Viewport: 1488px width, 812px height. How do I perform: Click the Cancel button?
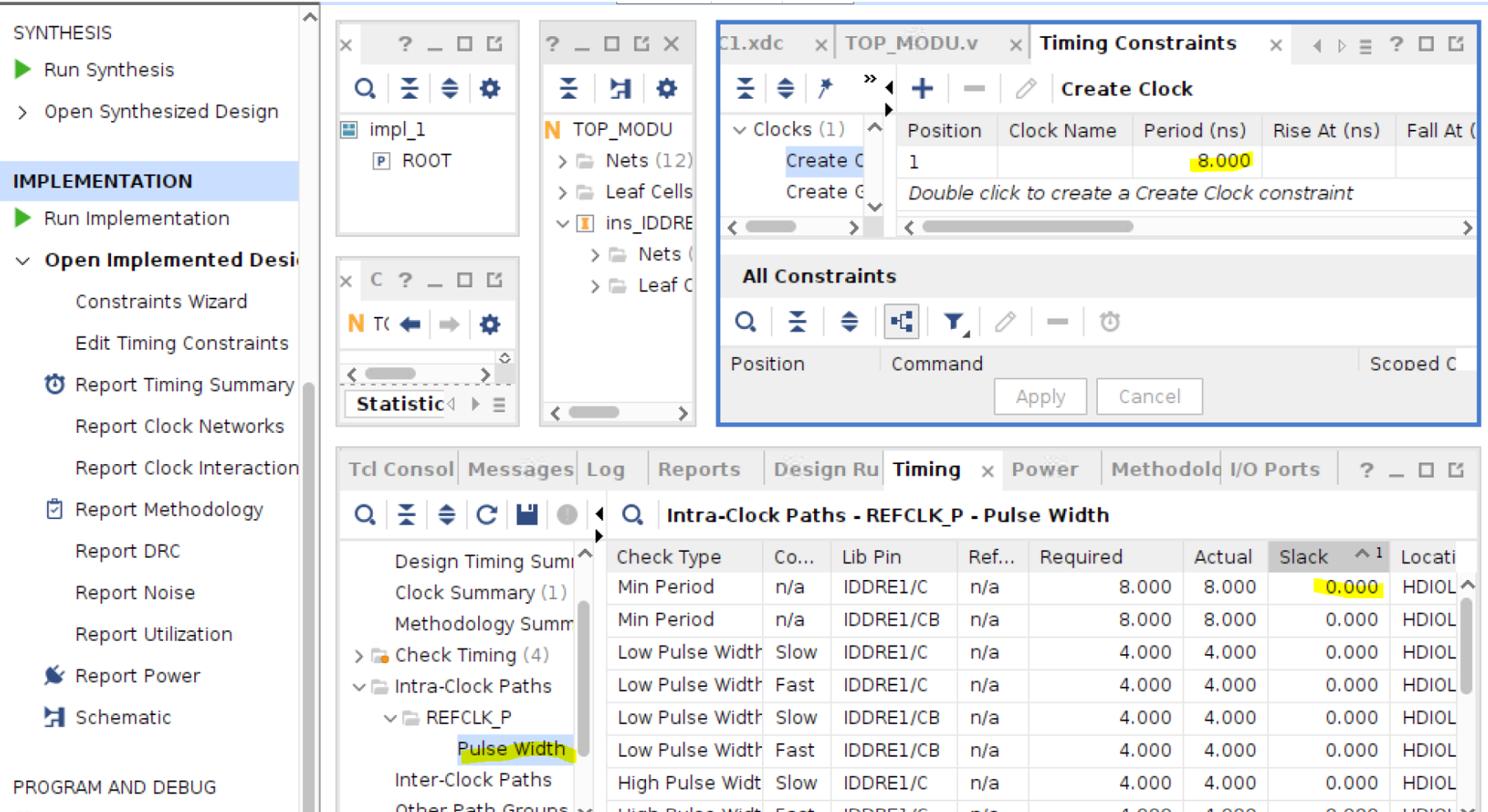[x=1149, y=397]
